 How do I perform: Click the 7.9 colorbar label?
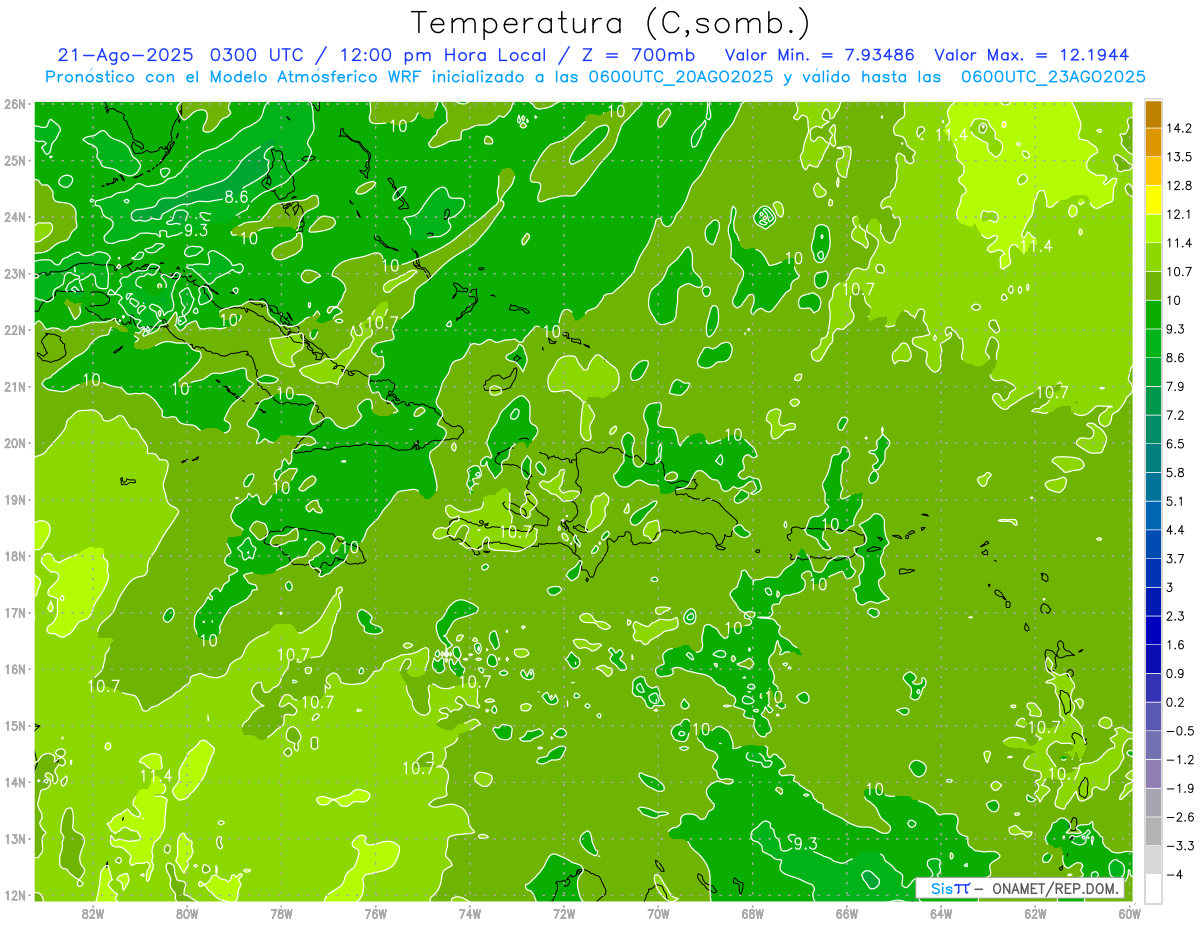point(1175,386)
